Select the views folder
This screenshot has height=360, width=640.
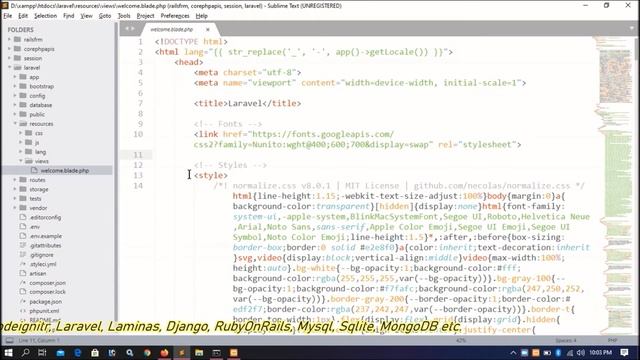click(x=41, y=161)
